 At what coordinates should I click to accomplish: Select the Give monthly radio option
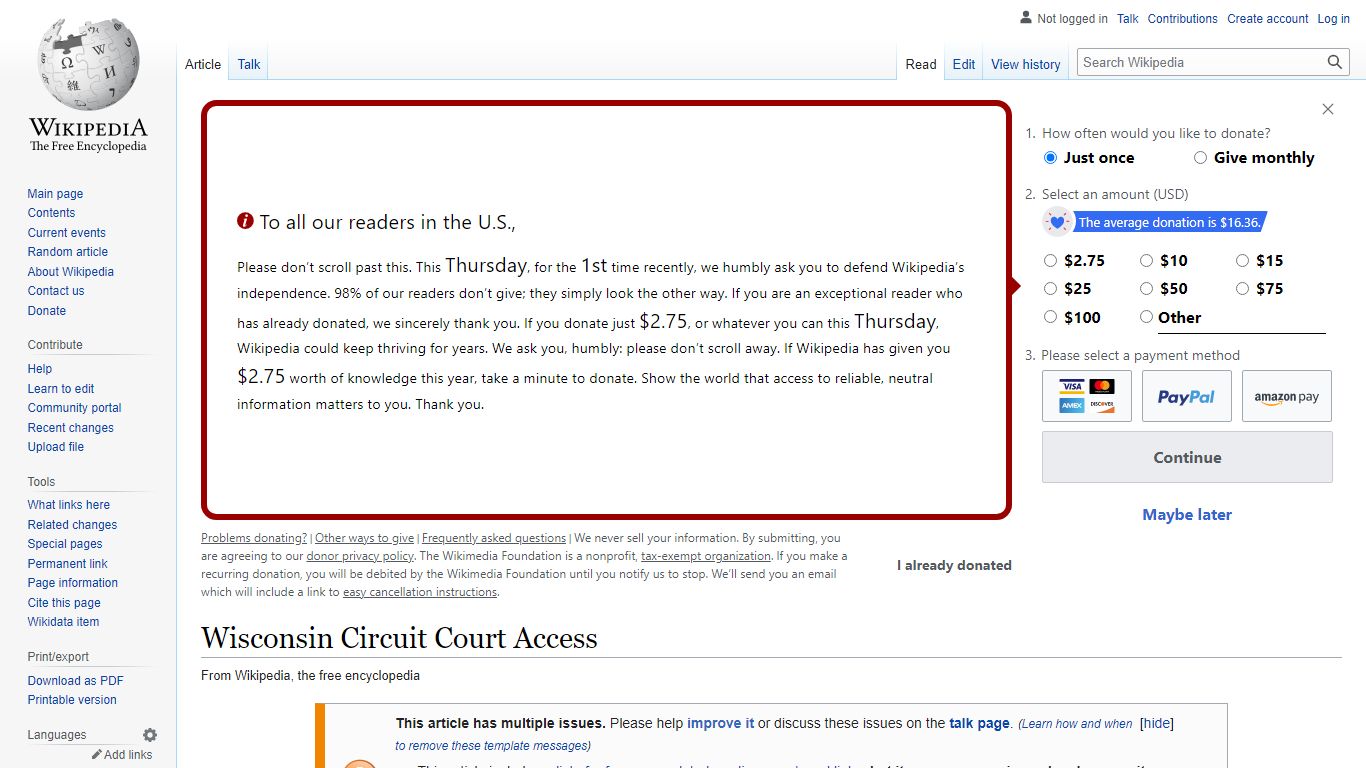click(1200, 158)
